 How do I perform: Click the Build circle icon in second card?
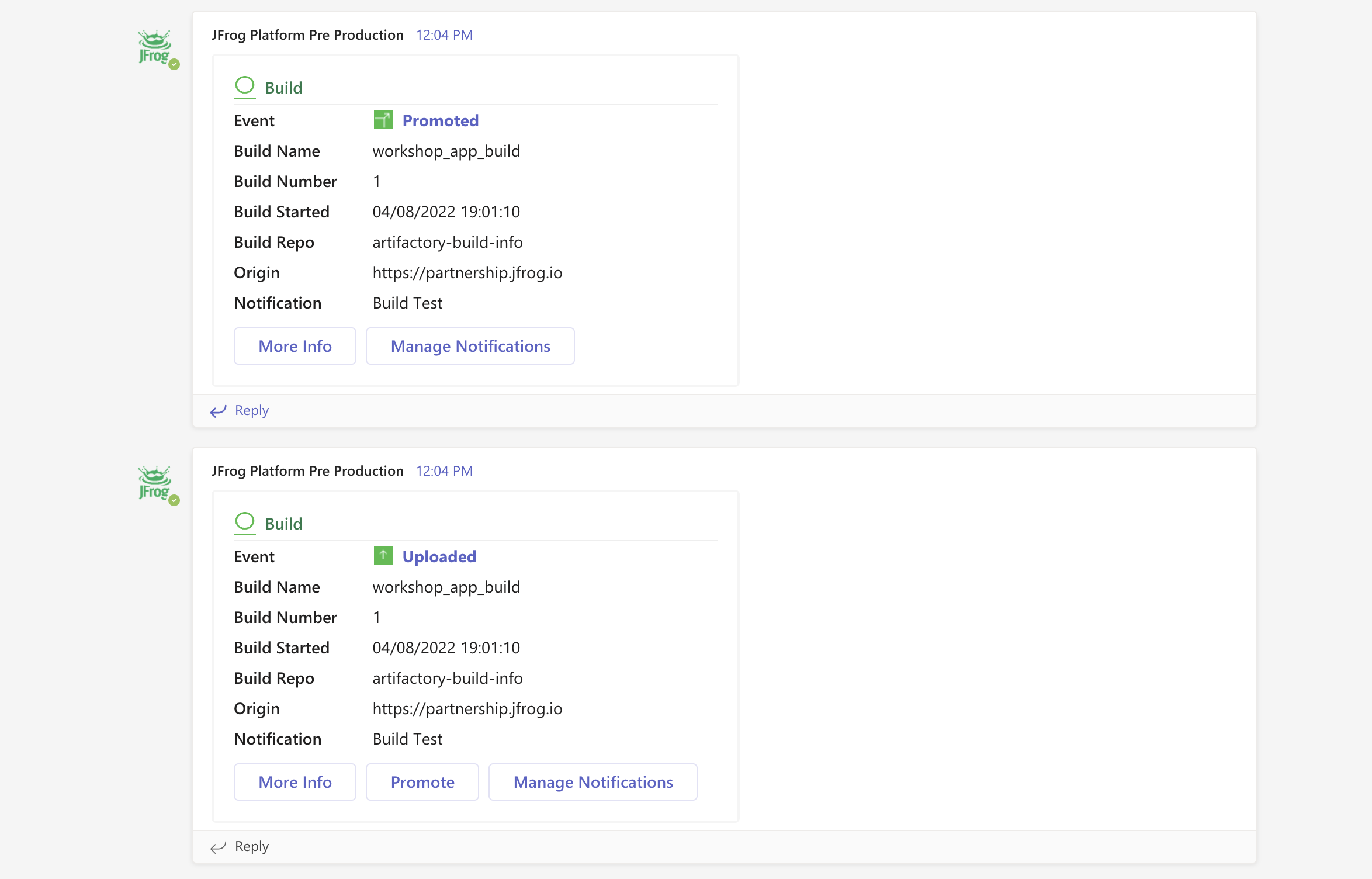click(245, 522)
